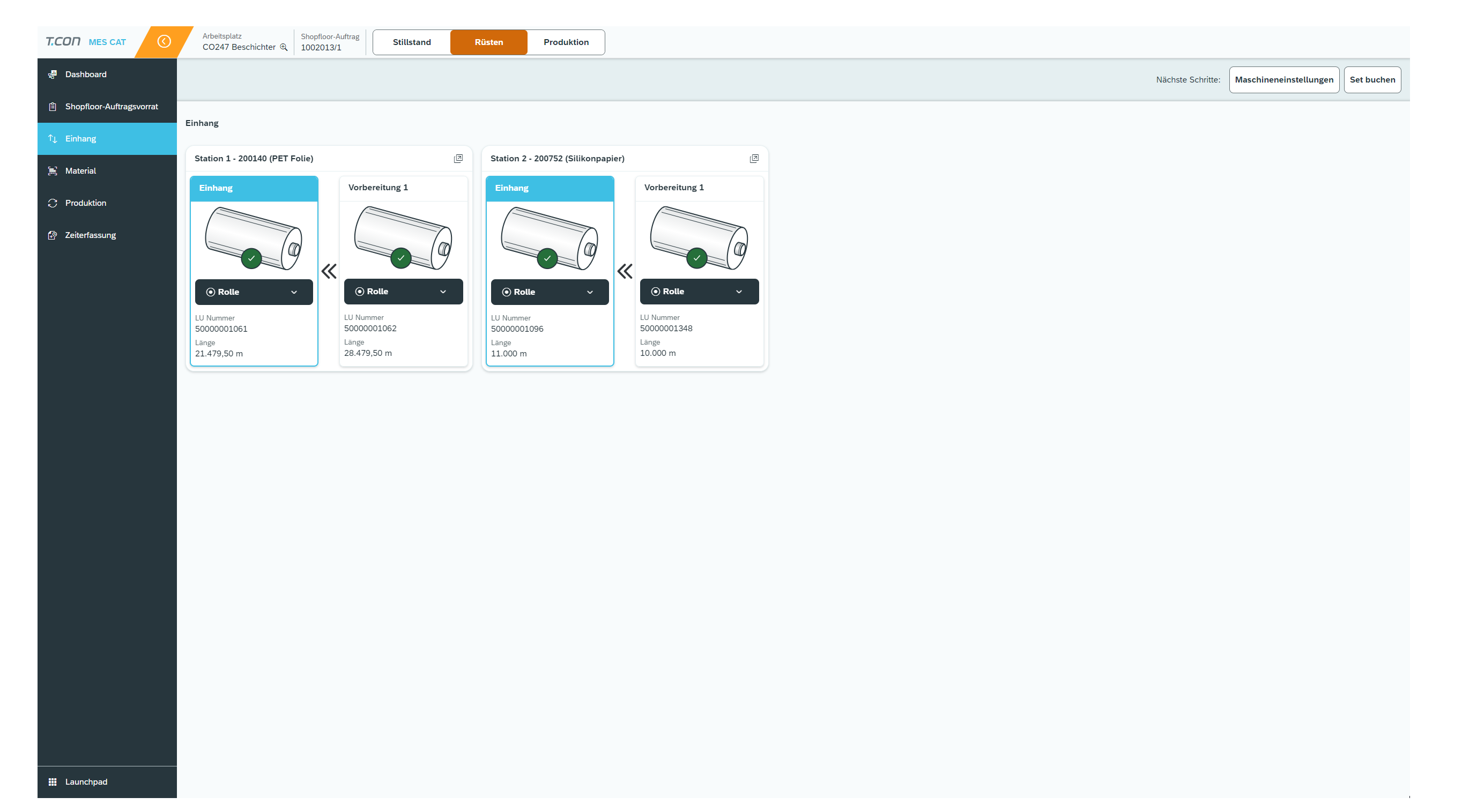
Task: Open Zeiterfassung in the sidebar
Action: pyautogui.click(x=90, y=235)
